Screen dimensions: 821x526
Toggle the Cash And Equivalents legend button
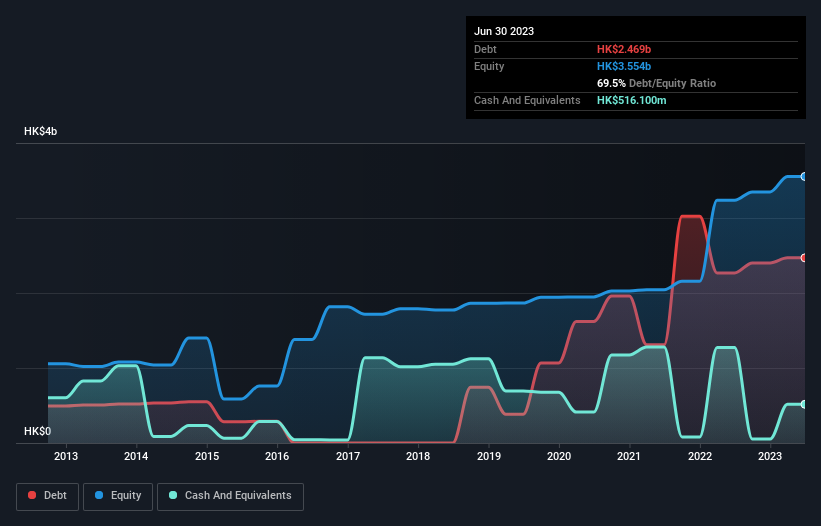click(x=230, y=496)
